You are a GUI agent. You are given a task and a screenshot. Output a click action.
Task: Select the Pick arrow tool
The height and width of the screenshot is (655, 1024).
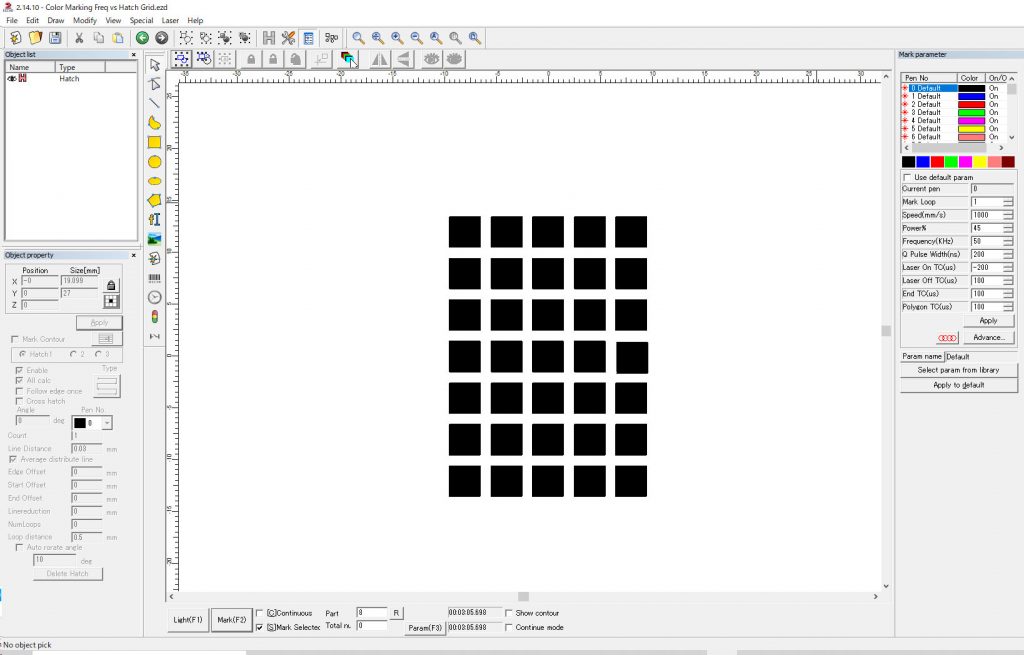(x=155, y=65)
